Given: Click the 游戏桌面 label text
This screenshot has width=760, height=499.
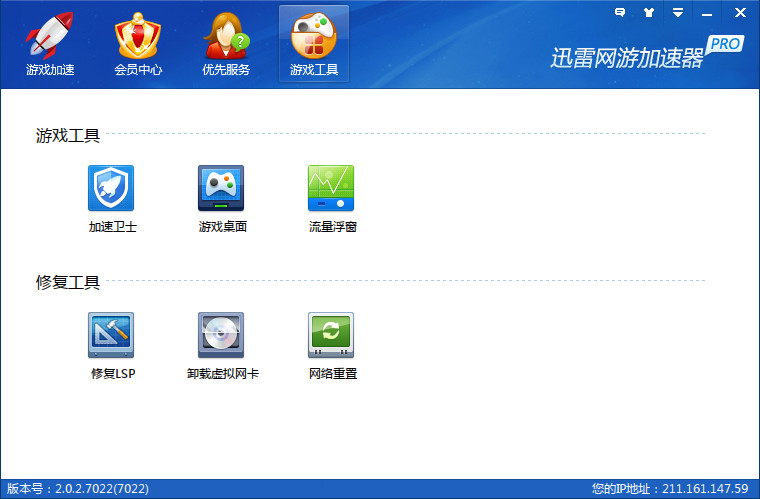Looking at the screenshot, I should (222, 227).
